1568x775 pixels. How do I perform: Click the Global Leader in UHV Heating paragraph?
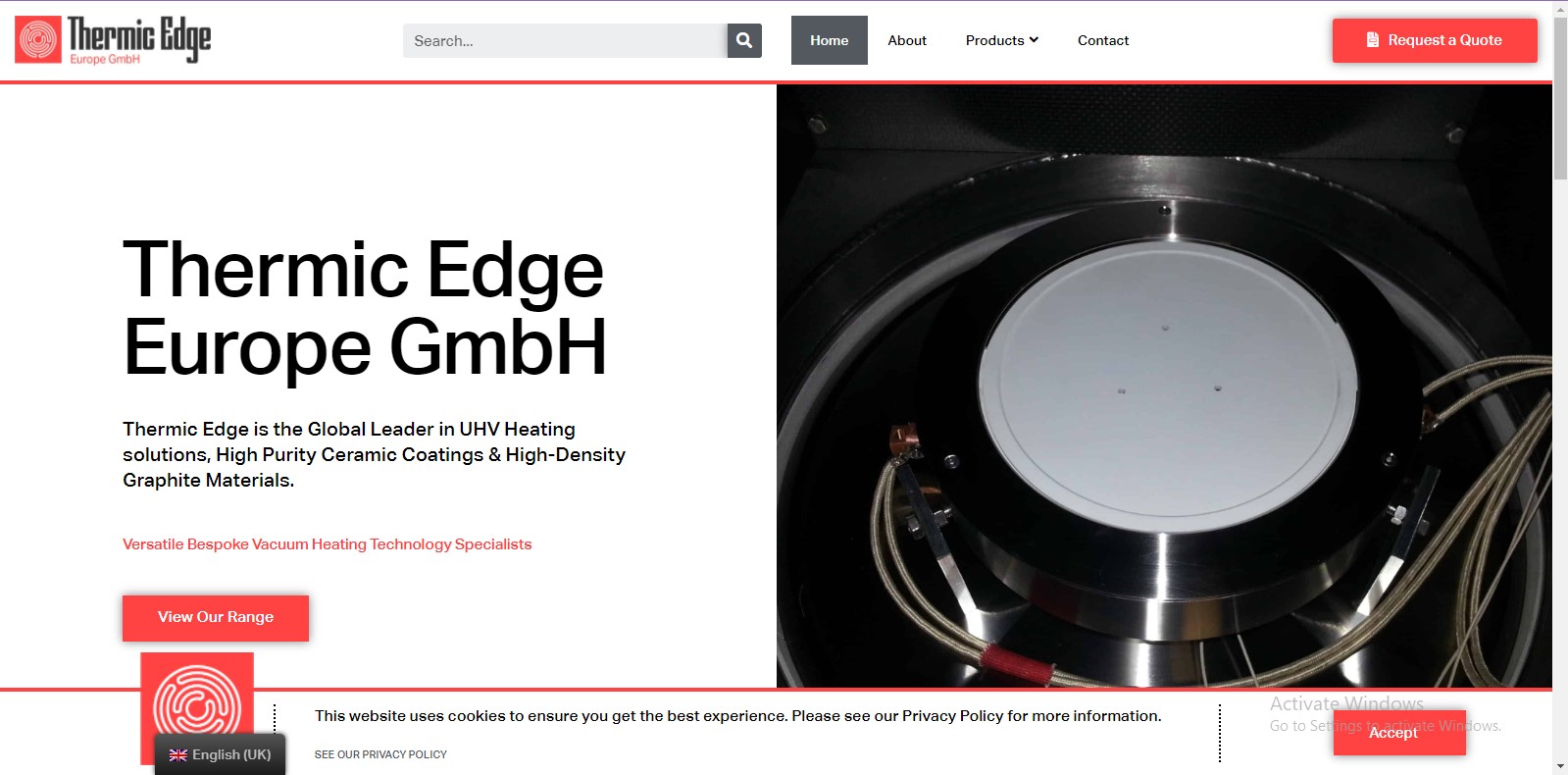point(374,454)
